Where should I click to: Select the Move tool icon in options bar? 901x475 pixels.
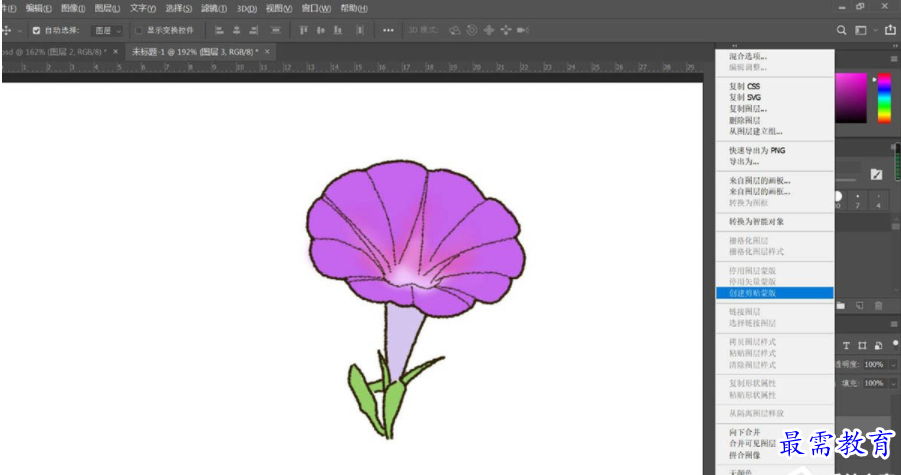[7, 30]
